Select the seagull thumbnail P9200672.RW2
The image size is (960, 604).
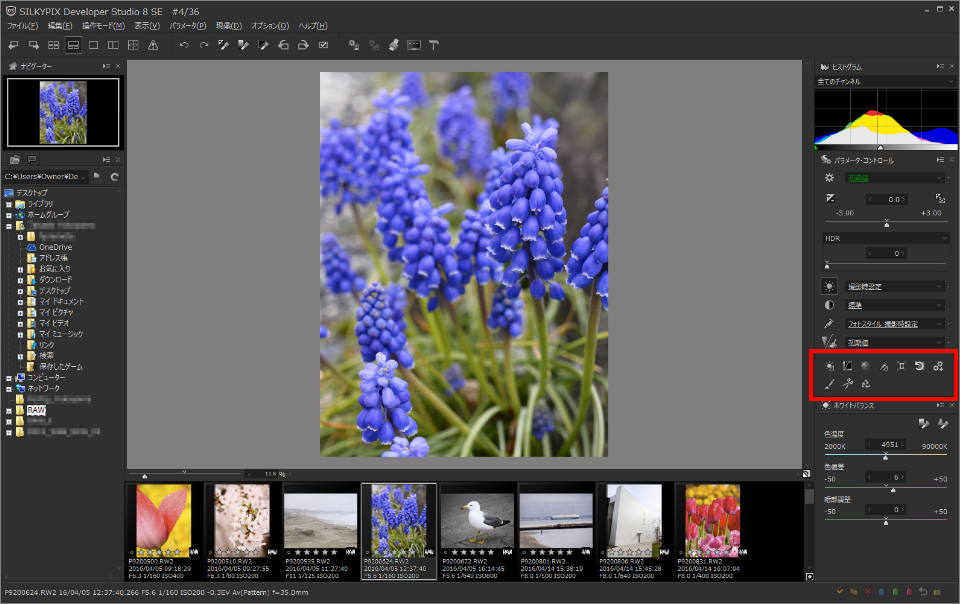477,521
